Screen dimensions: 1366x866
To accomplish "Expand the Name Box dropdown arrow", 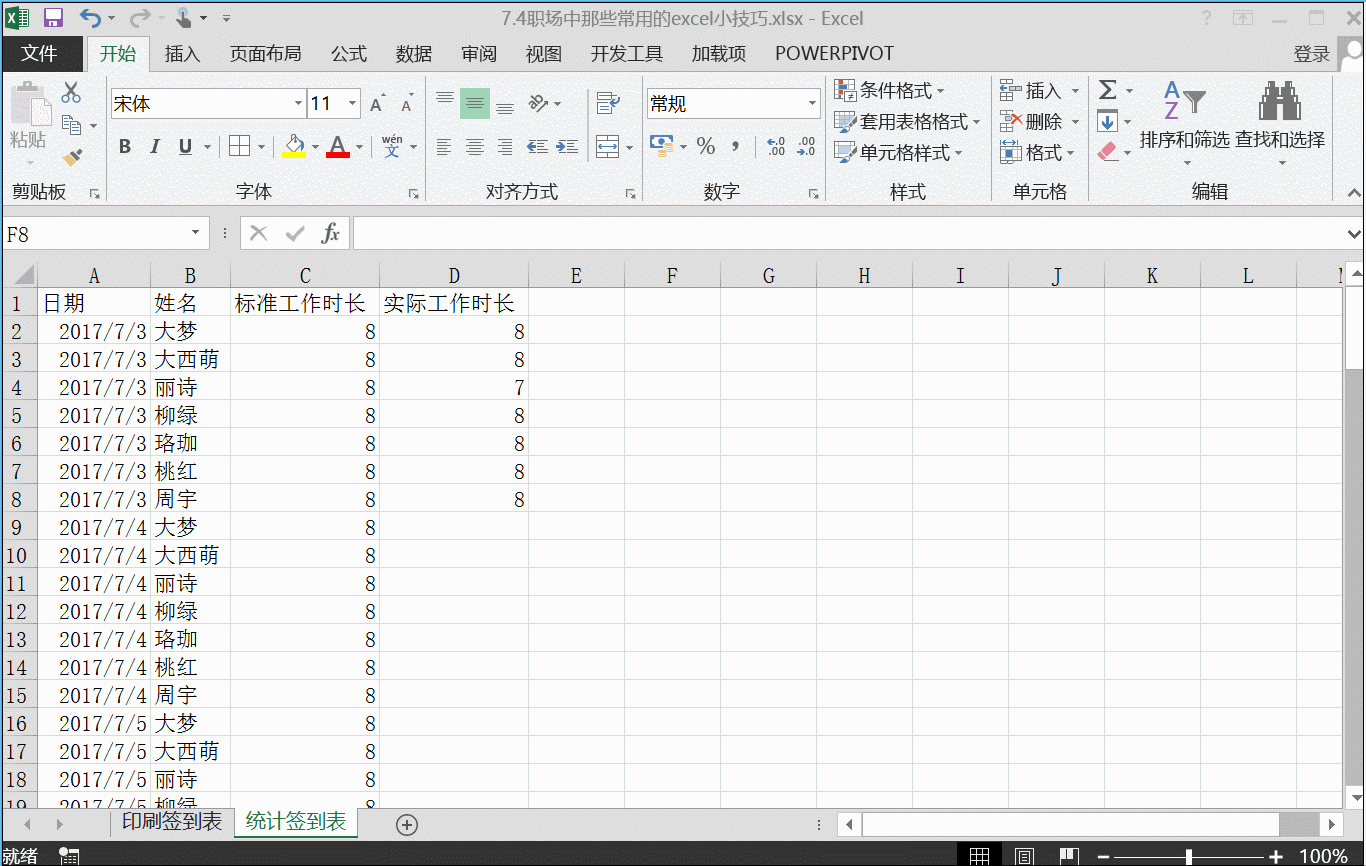I will pyautogui.click(x=195, y=233).
